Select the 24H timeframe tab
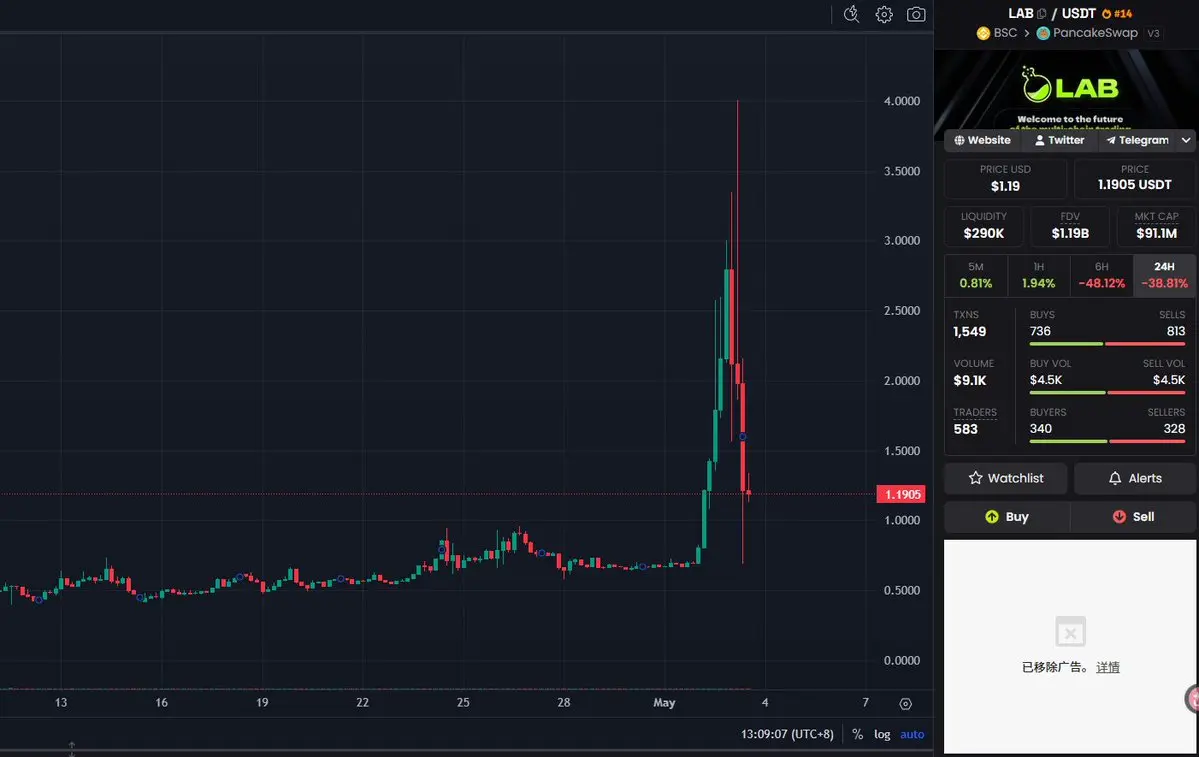Image resolution: width=1199 pixels, height=757 pixels. point(1165,275)
